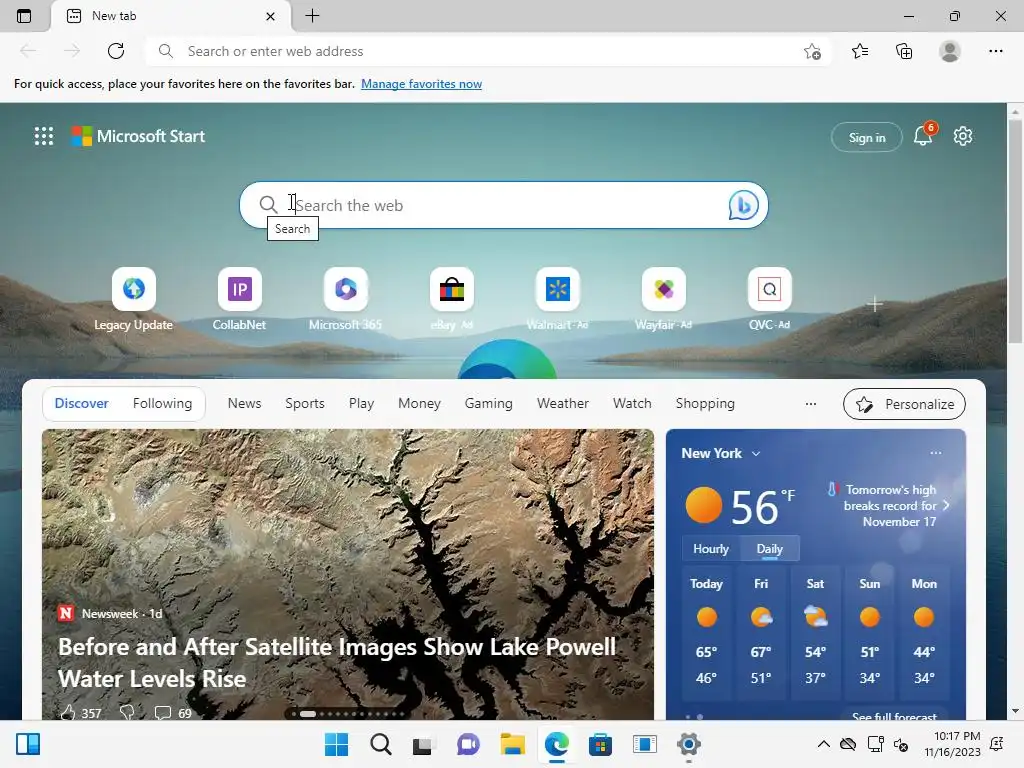The height and width of the screenshot is (768, 1024).
Task: Refresh the current page
Action: [116, 51]
